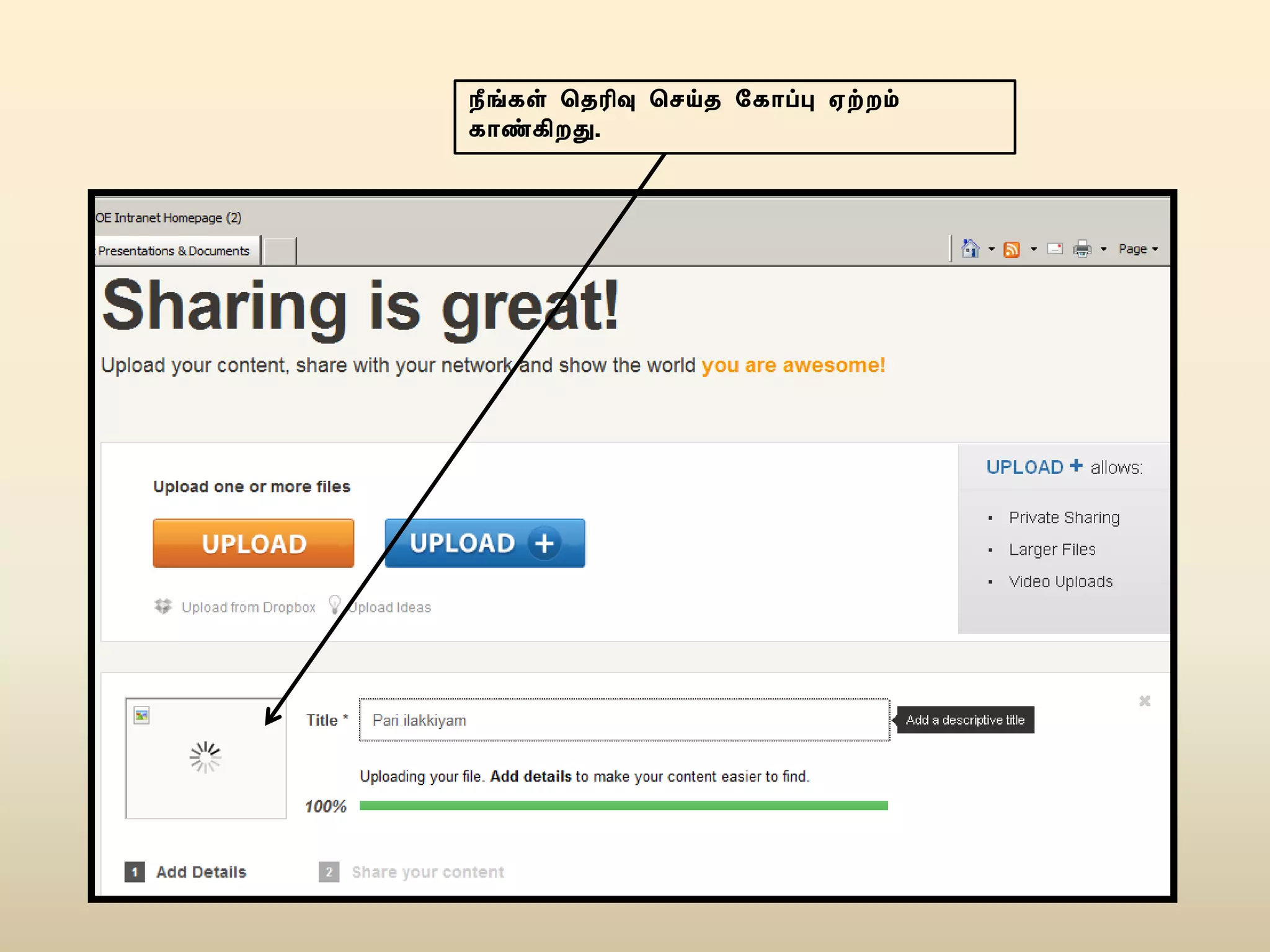
Task: Open the empty new tab button
Action: 280,251
